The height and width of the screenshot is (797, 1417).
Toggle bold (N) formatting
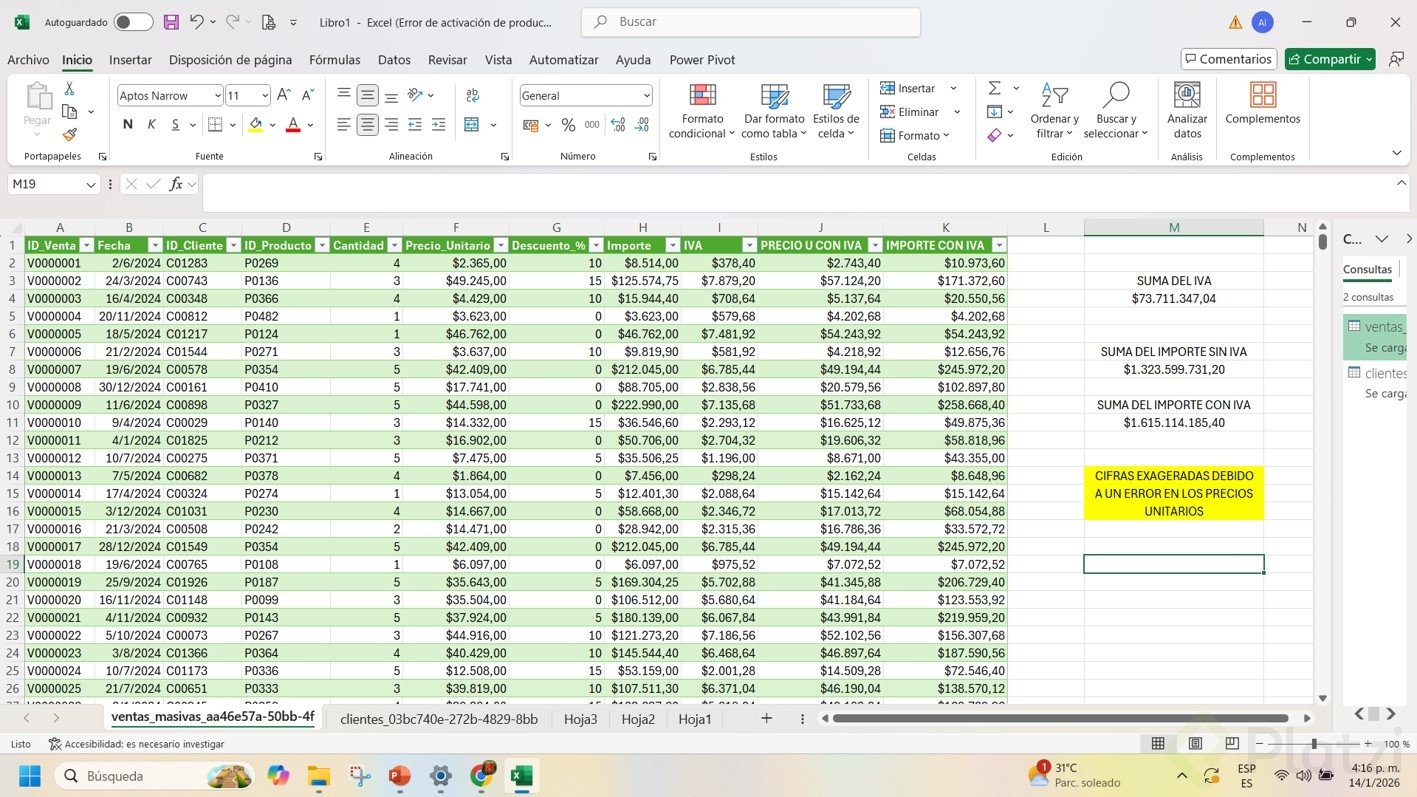coord(127,125)
